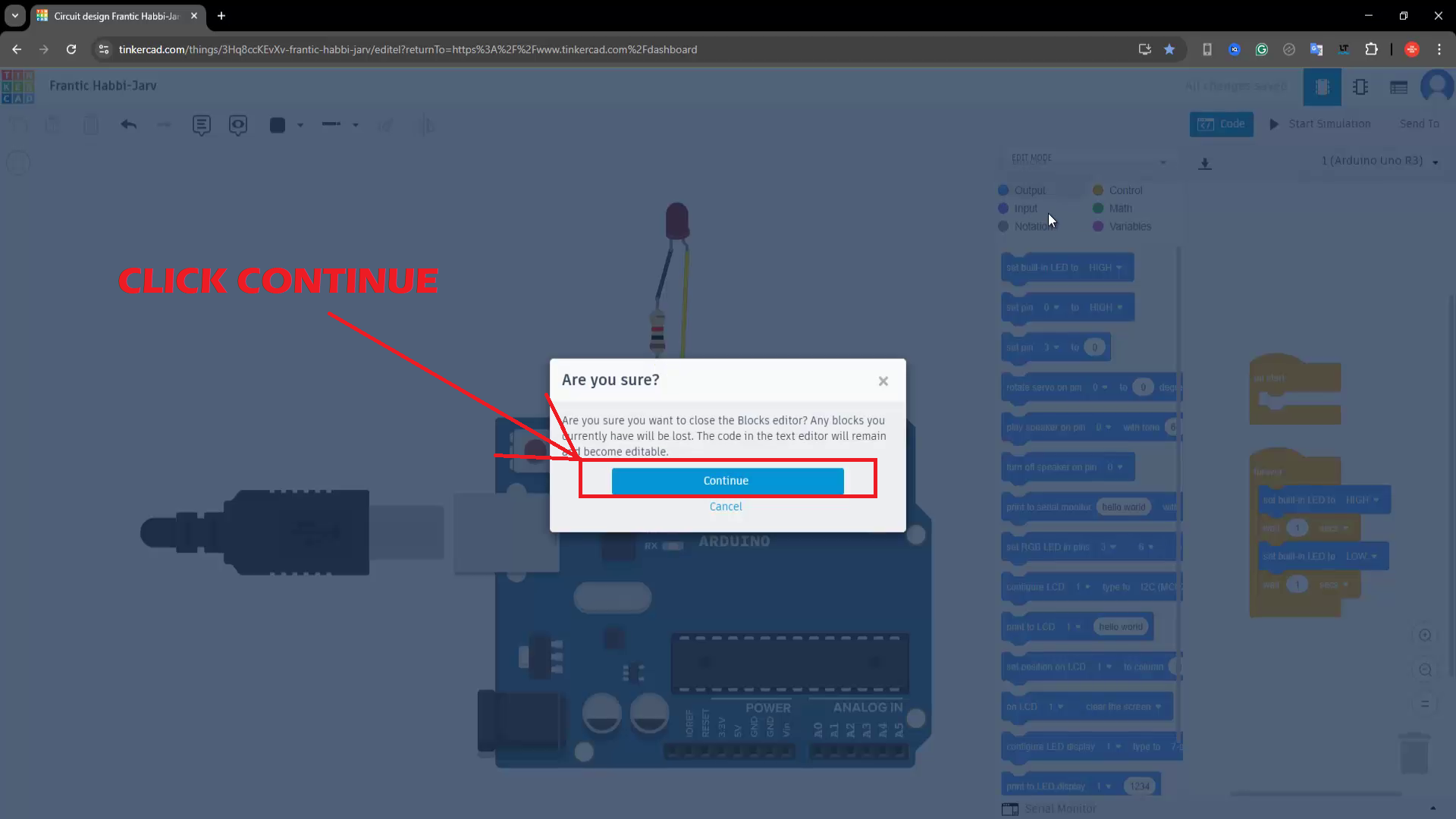Start Simulation play button
This screenshot has height=819, width=1456.
click(x=1320, y=124)
